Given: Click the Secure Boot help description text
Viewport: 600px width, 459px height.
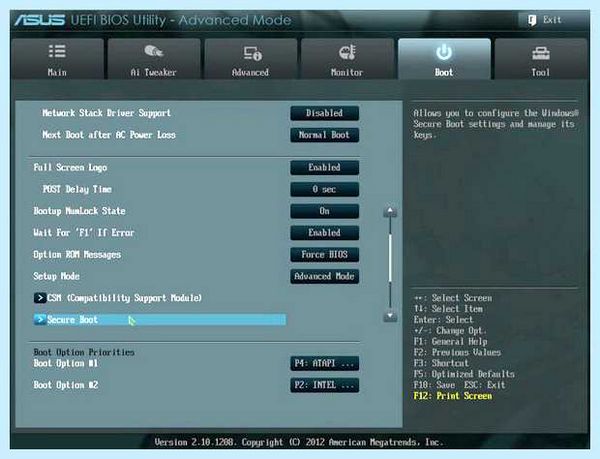Looking at the screenshot, I should (496, 124).
